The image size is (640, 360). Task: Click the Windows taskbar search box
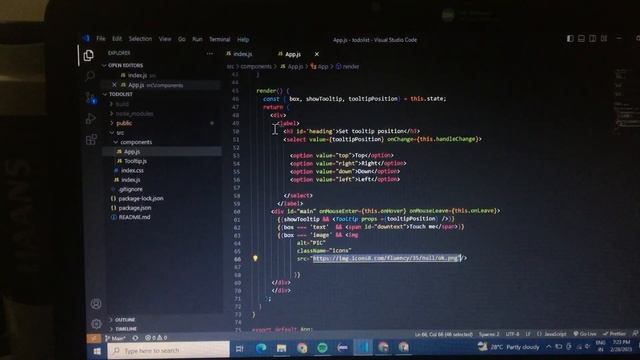tap(168, 350)
